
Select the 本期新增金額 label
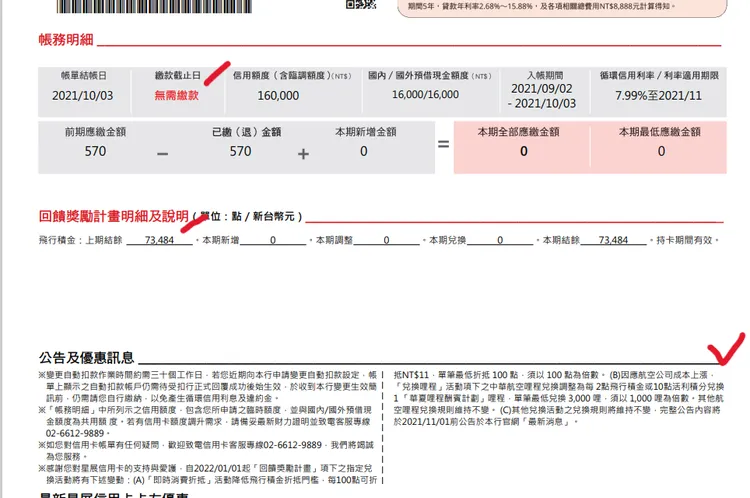[366, 132]
